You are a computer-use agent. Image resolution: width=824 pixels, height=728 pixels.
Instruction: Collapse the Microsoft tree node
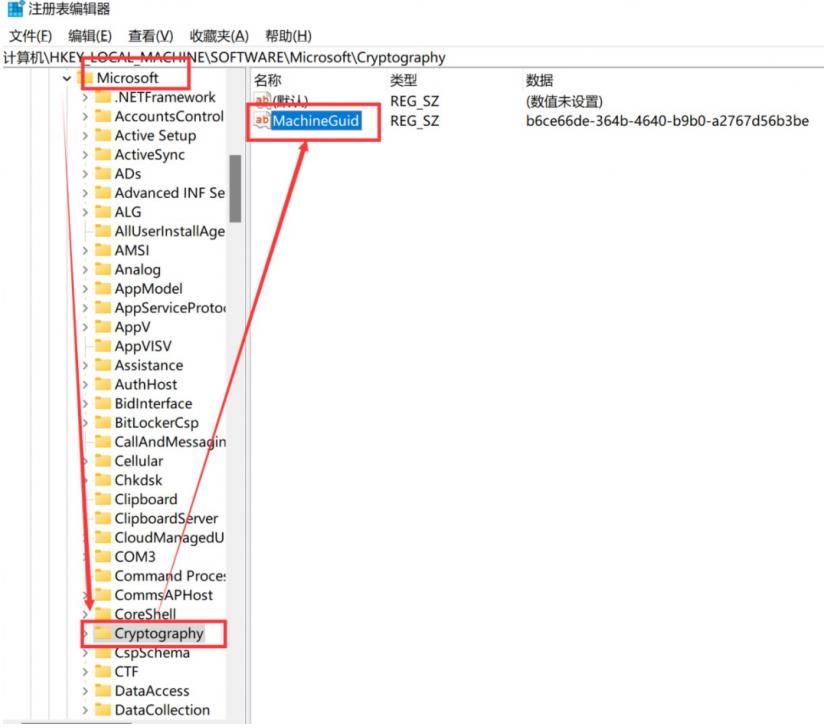point(66,78)
